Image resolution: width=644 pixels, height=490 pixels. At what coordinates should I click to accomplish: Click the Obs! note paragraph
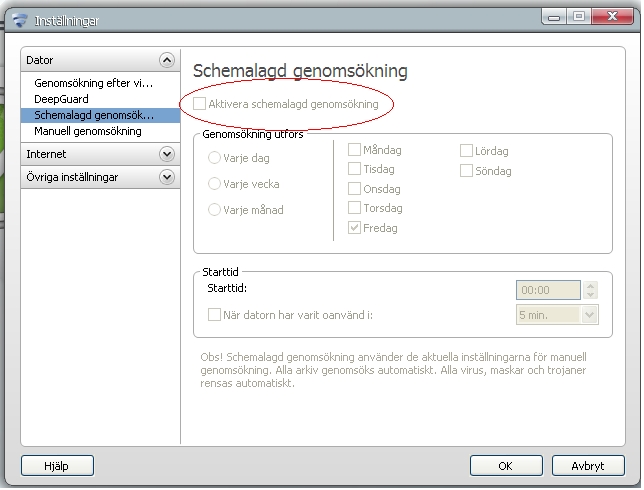click(x=393, y=370)
